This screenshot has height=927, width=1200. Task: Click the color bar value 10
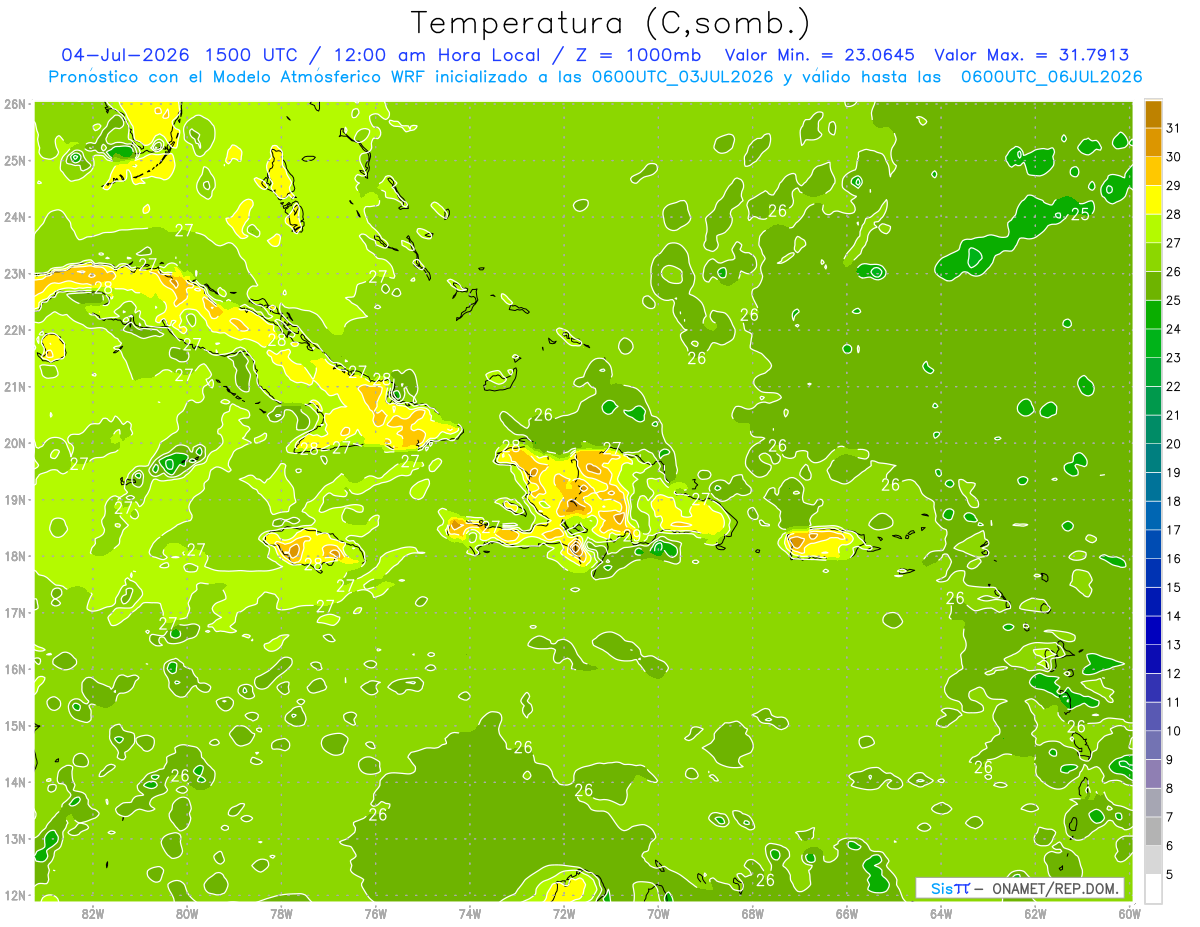[1174, 731]
